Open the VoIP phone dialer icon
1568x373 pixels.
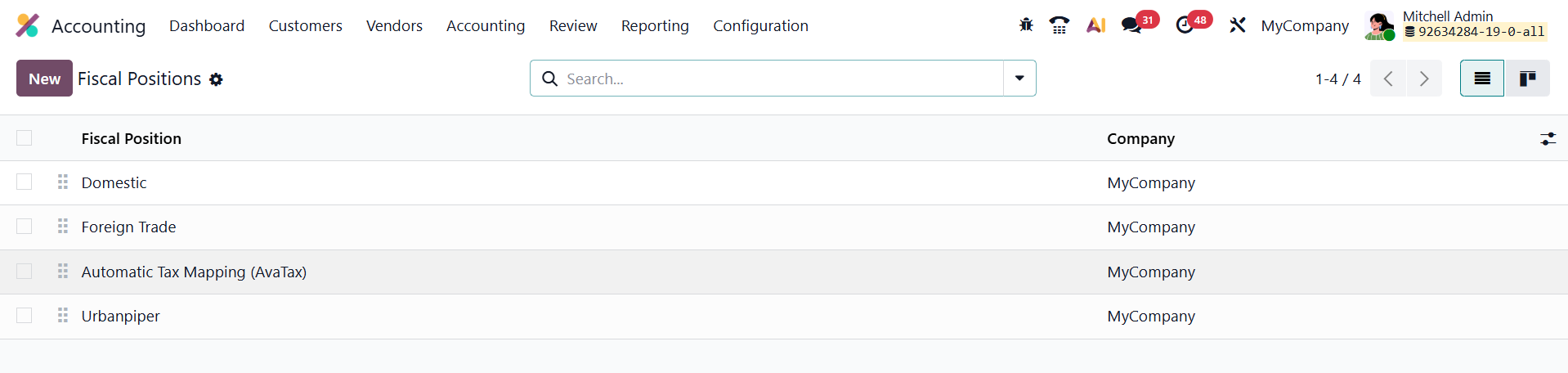pos(1060,25)
